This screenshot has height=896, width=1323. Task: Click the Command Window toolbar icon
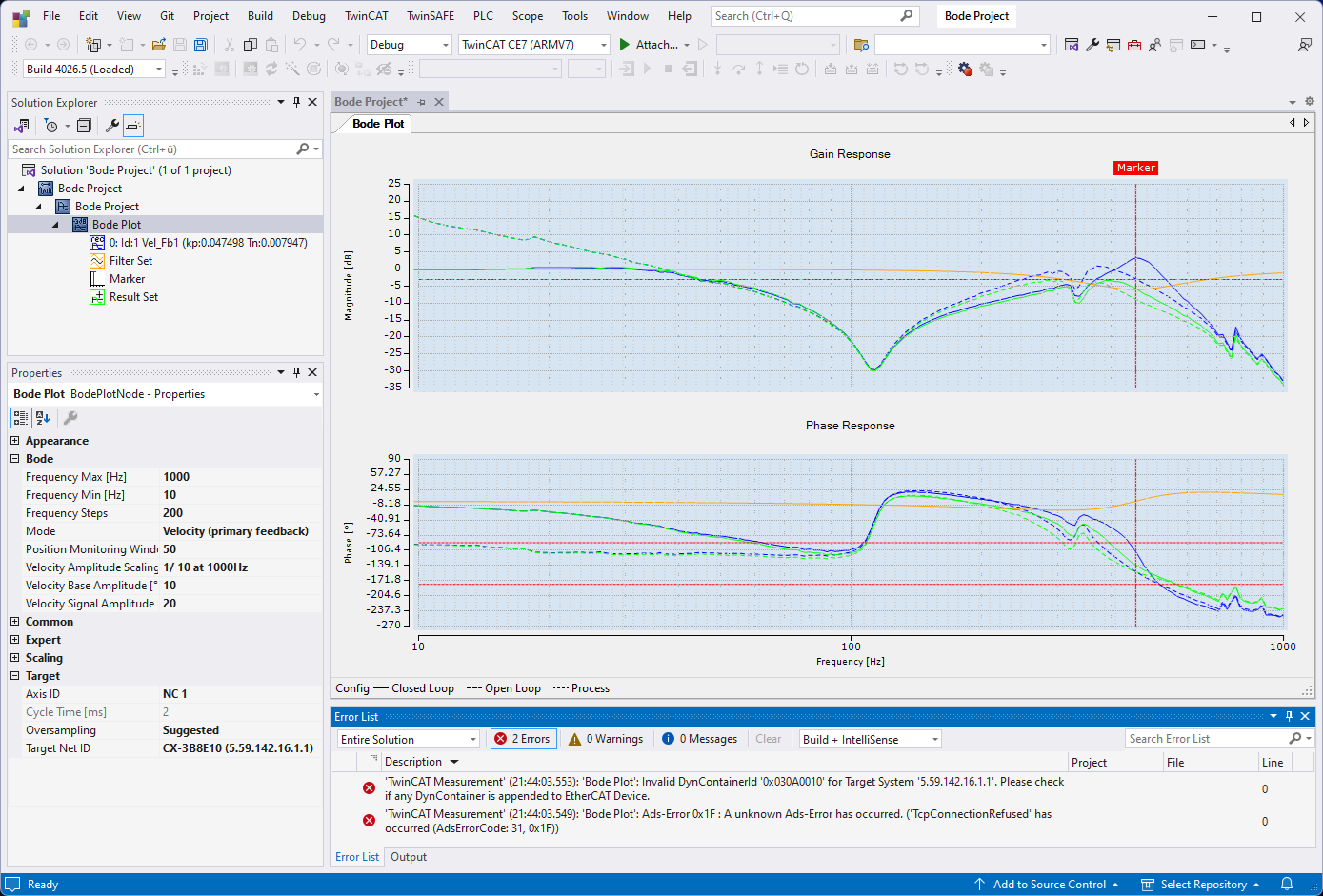[1197, 45]
